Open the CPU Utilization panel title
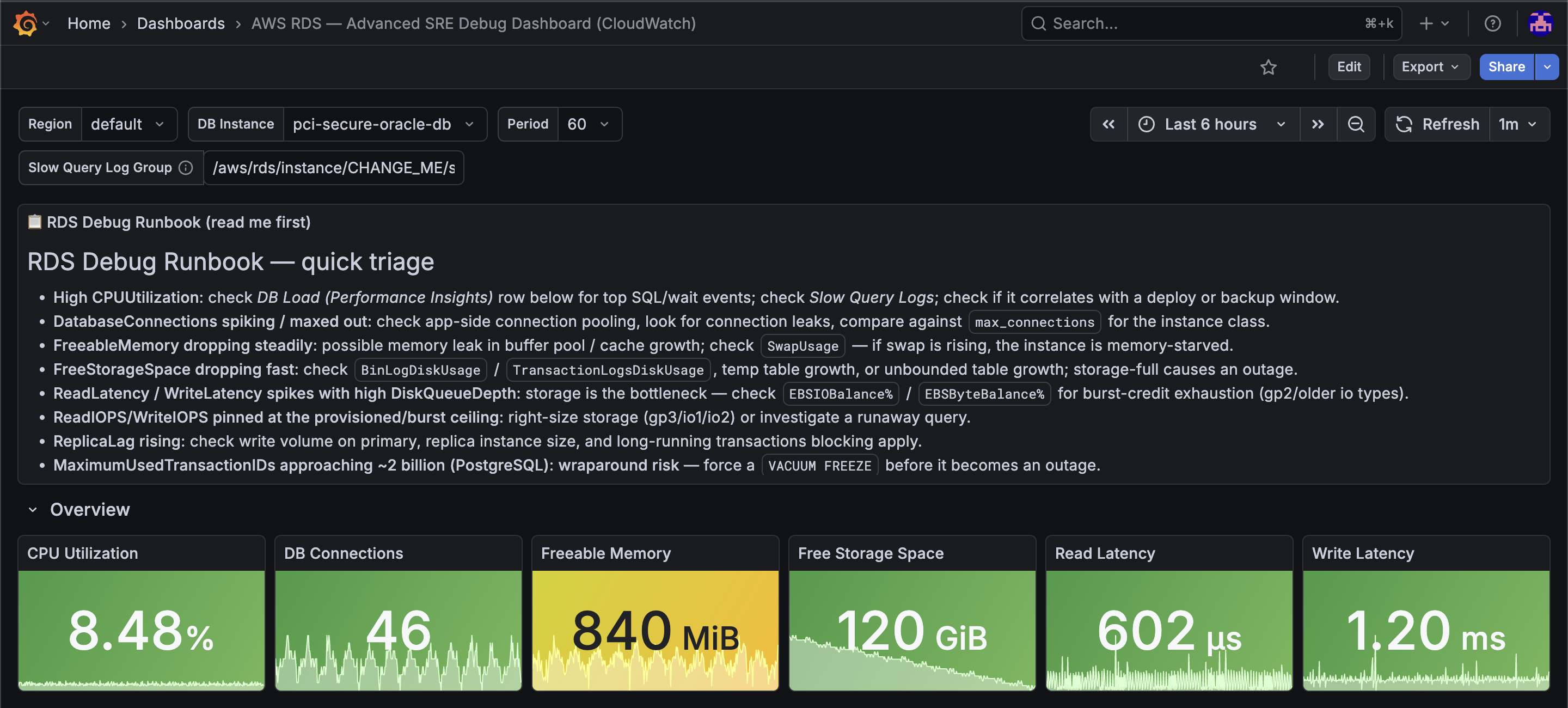1568x708 pixels. pyautogui.click(x=83, y=553)
